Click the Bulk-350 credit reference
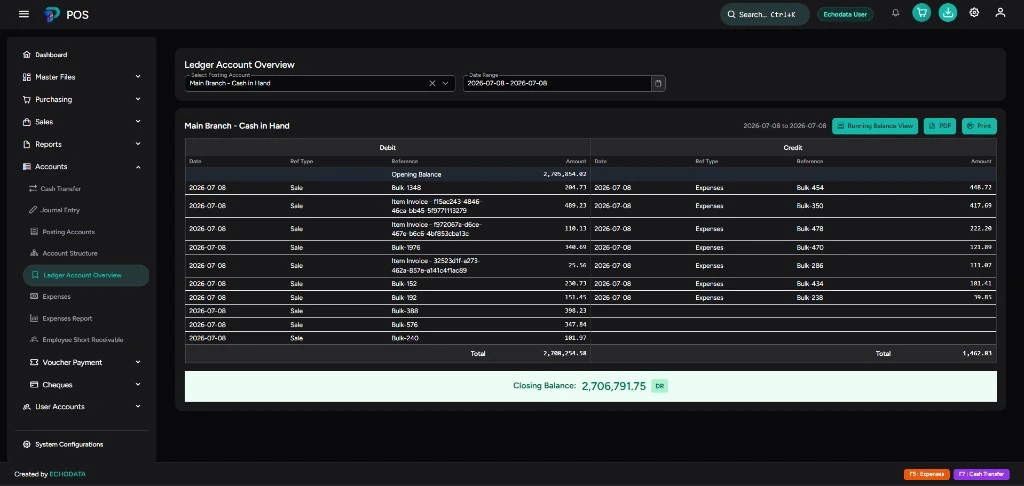This screenshot has width=1024, height=486. point(810,206)
